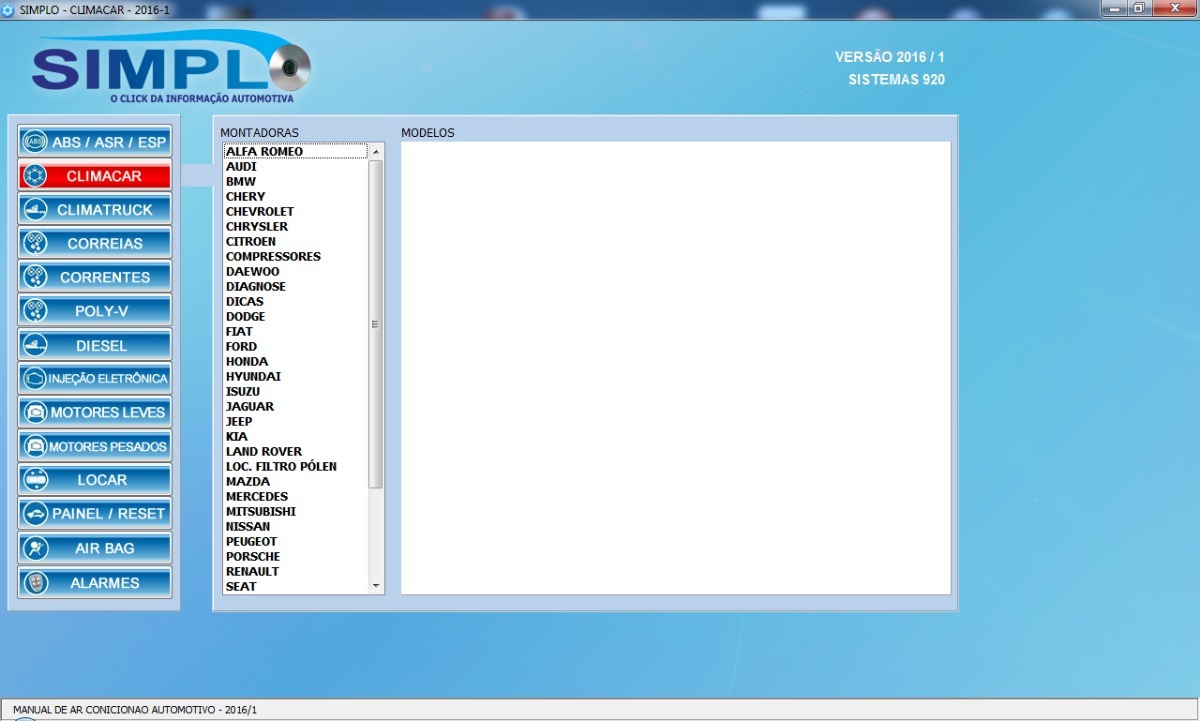Open the AIR BAG module
Image resolution: width=1200 pixels, height=721 pixels.
(95, 548)
